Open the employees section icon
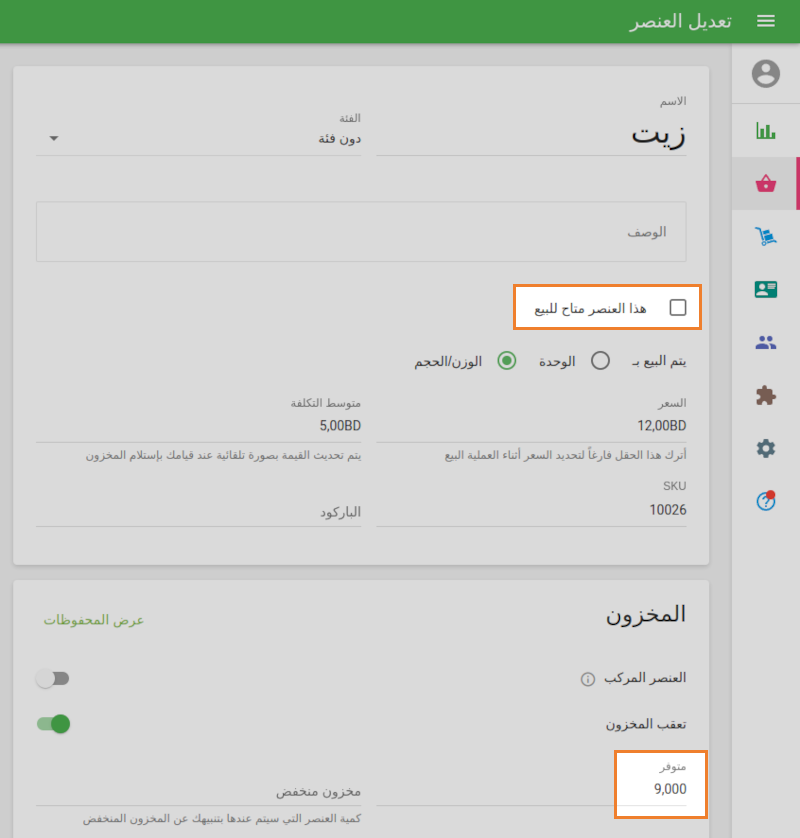Image resolution: width=800 pixels, height=838 pixels. pyautogui.click(x=765, y=342)
